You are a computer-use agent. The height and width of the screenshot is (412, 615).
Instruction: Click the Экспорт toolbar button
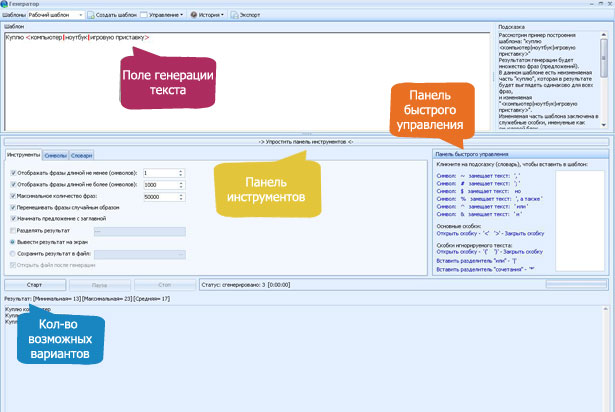[x=246, y=15]
